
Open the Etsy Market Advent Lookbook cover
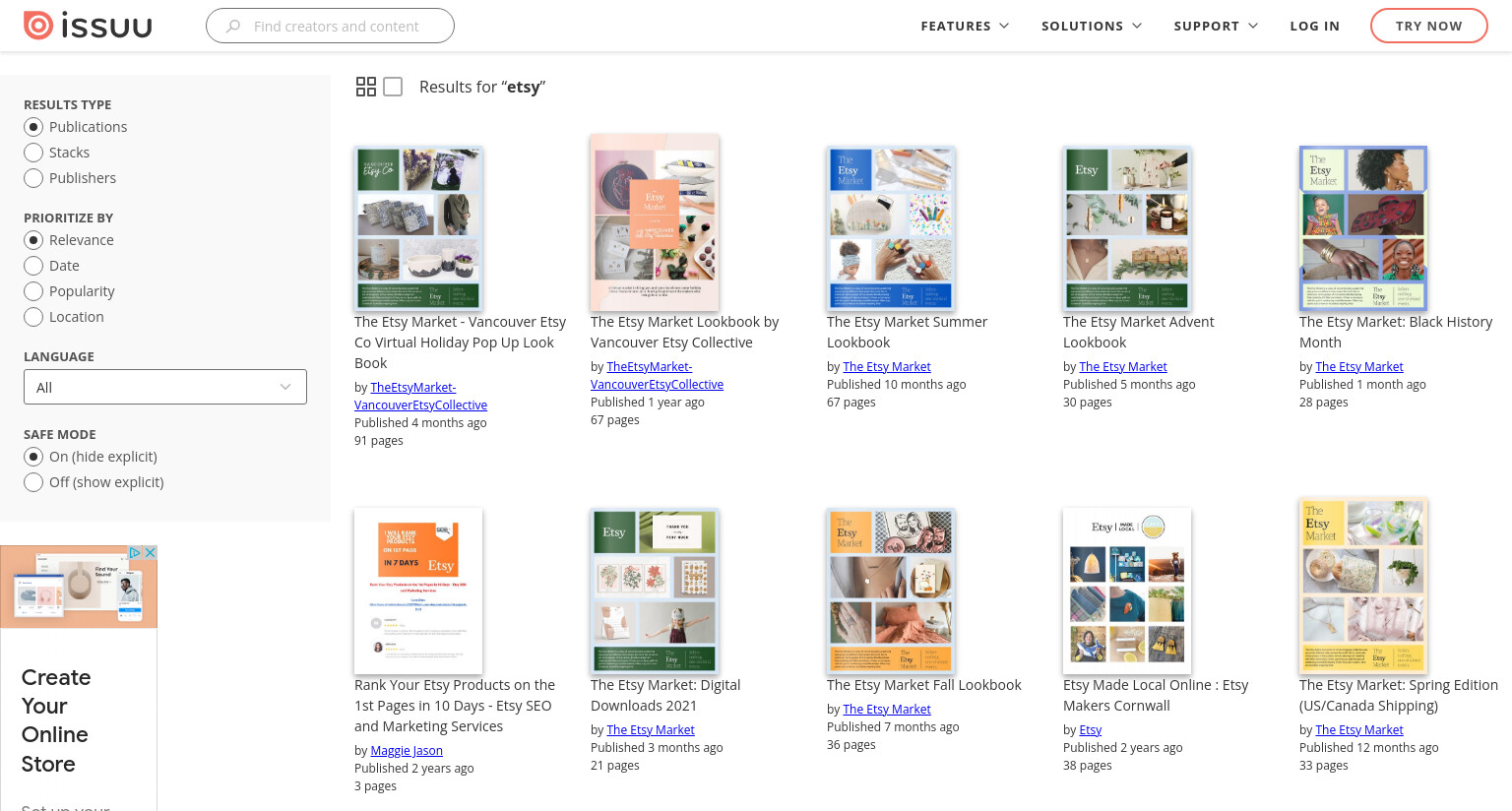[x=1127, y=228]
